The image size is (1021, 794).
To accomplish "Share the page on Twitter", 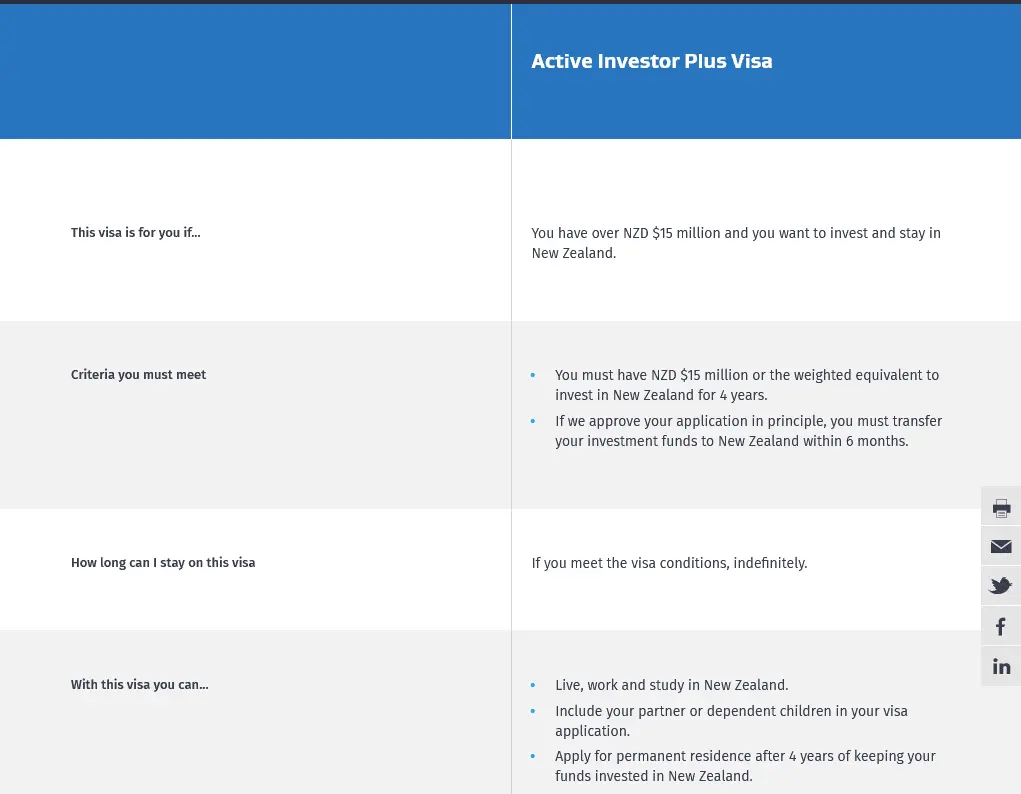I will click(x=1001, y=586).
